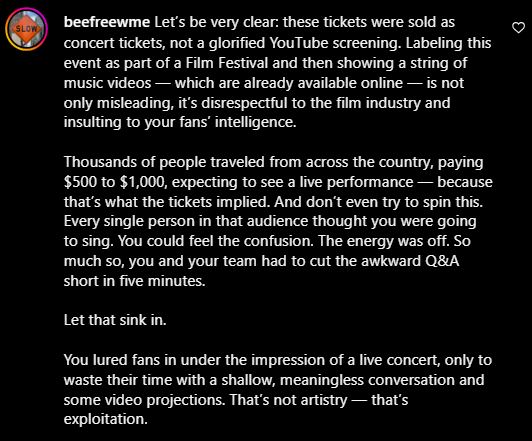Click the phrase 'Let that sink in.'

pyautogui.click(x=115, y=320)
